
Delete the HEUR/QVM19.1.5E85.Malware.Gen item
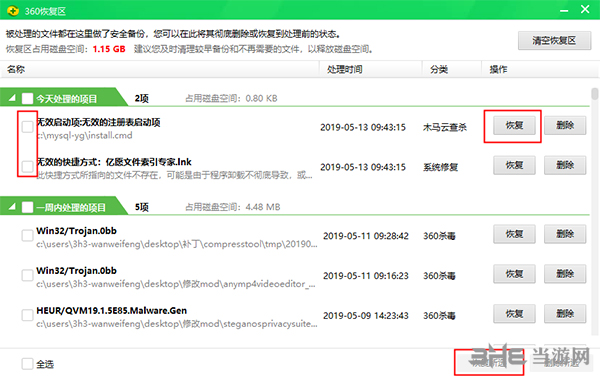pyautogui.click(x=565, y=314)
